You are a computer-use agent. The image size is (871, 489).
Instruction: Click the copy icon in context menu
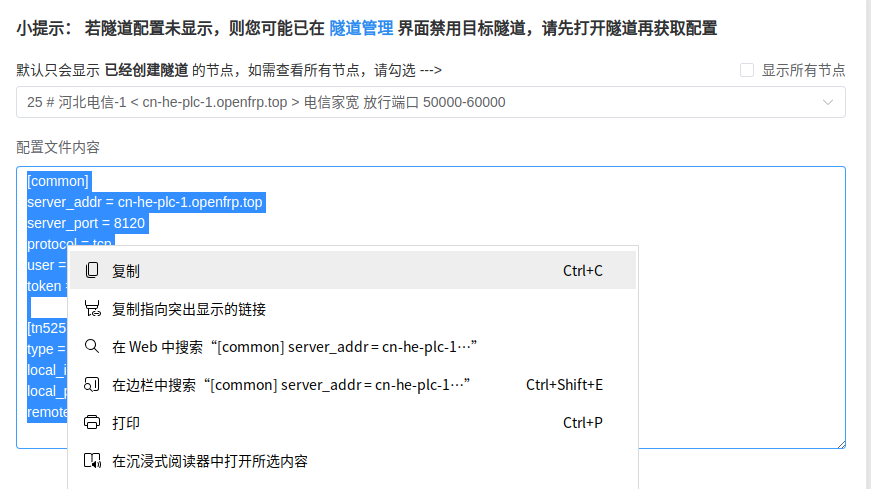click(92, 271)
